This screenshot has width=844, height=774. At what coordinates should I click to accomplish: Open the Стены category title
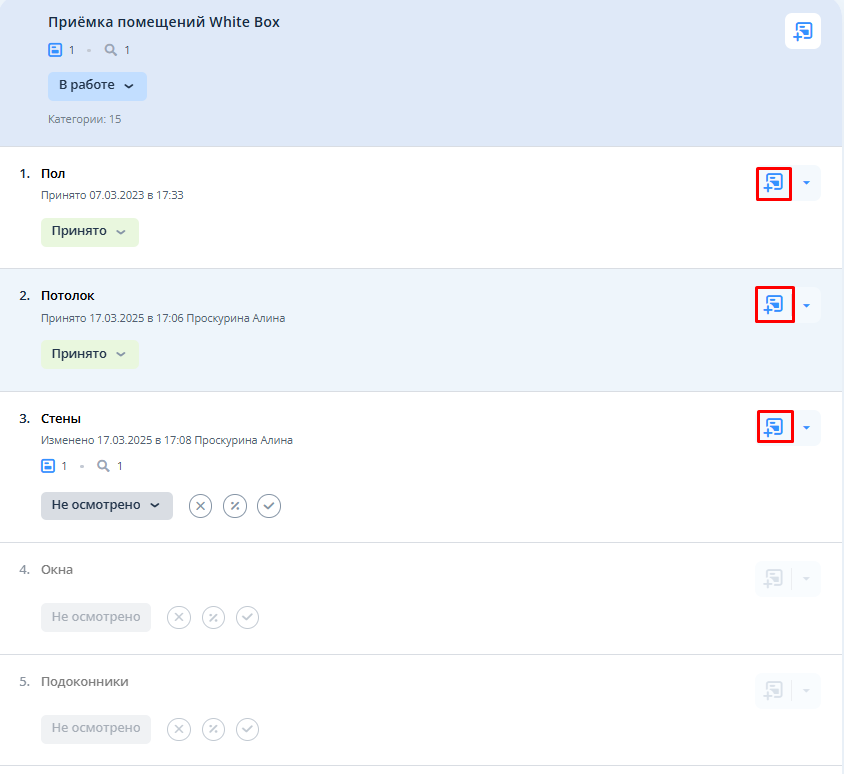click(x=61, y=419)
